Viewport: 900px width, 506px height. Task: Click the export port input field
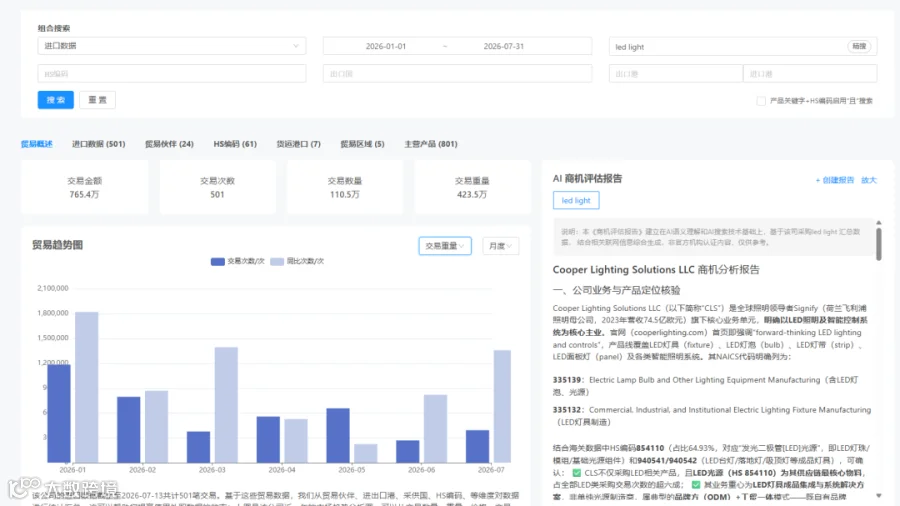tap(676, 73)
